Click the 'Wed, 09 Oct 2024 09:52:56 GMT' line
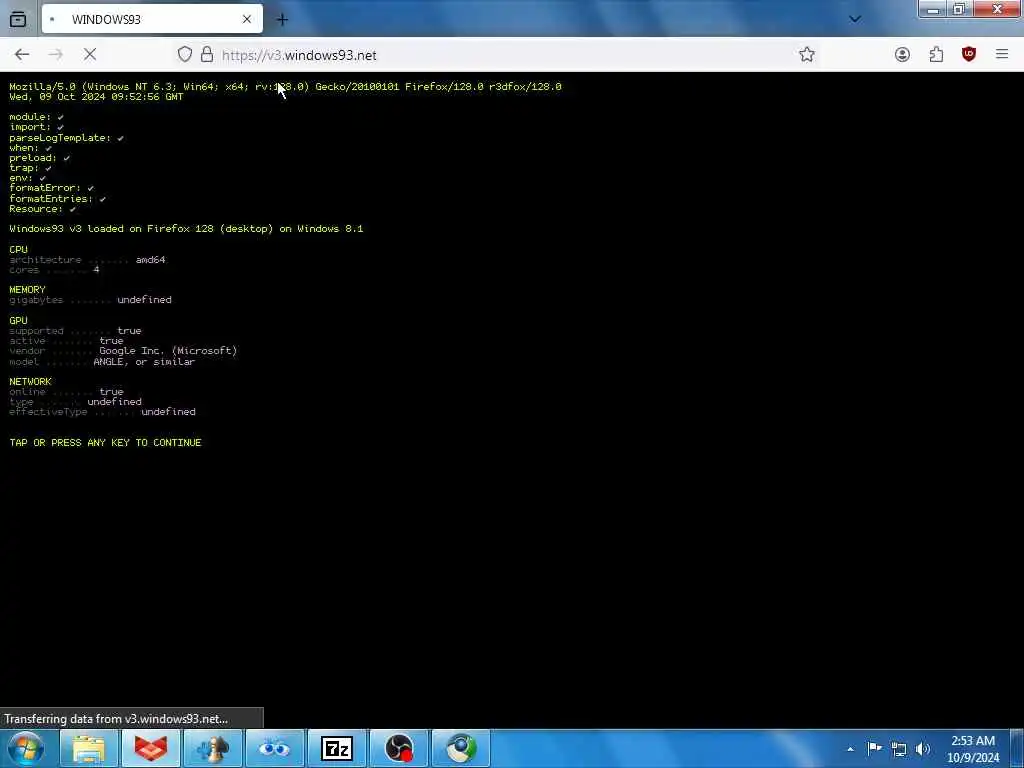 pos(96,97)
